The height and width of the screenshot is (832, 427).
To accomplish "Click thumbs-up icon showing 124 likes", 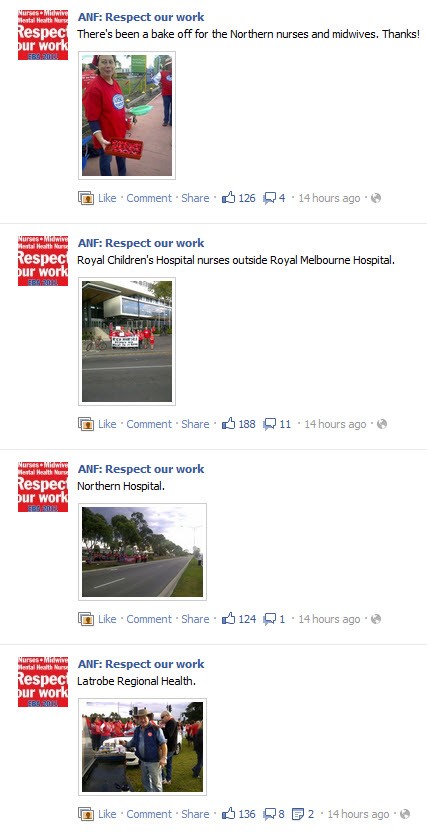I will [229, 619].
